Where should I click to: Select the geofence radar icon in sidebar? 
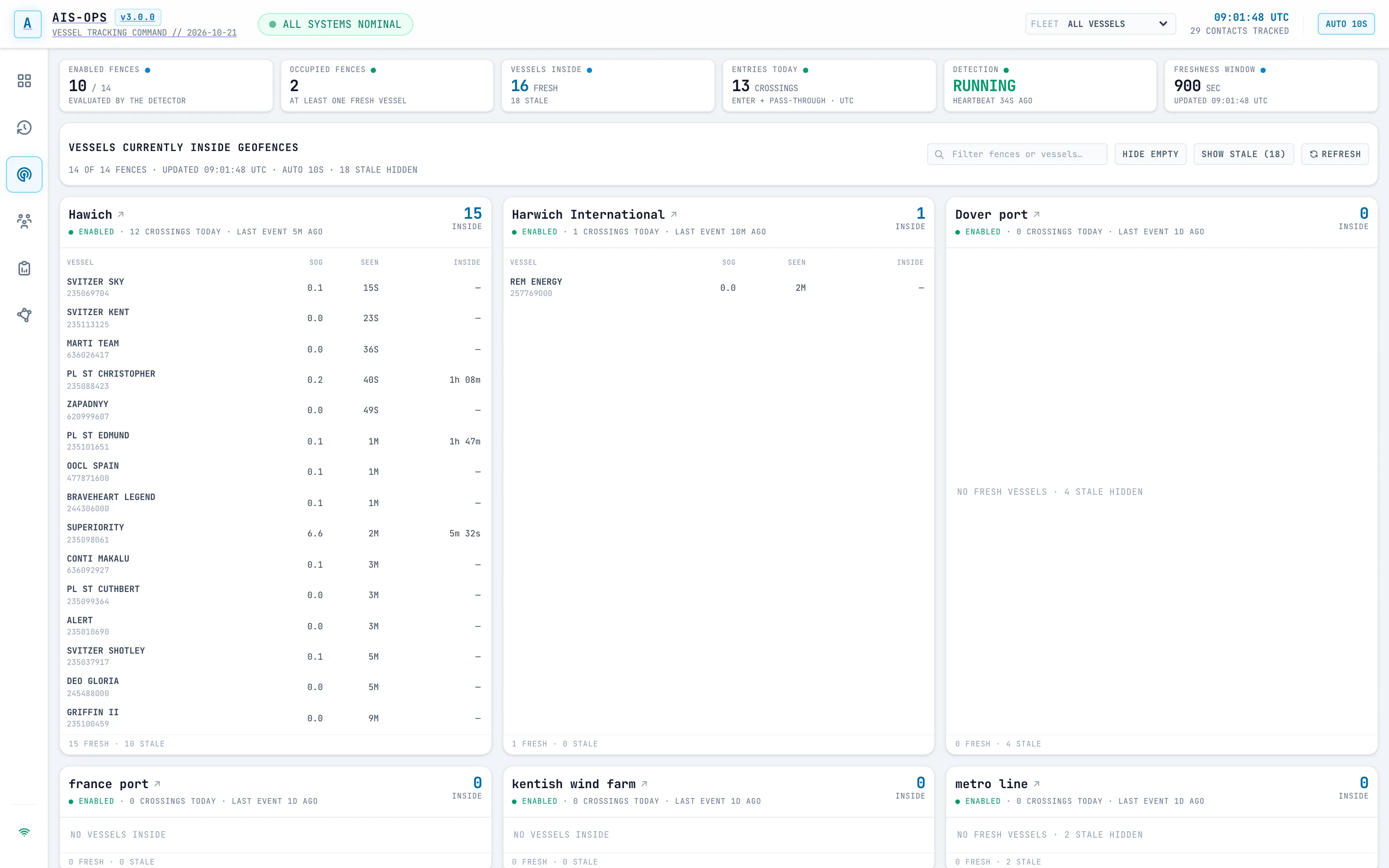pos(24,174)
